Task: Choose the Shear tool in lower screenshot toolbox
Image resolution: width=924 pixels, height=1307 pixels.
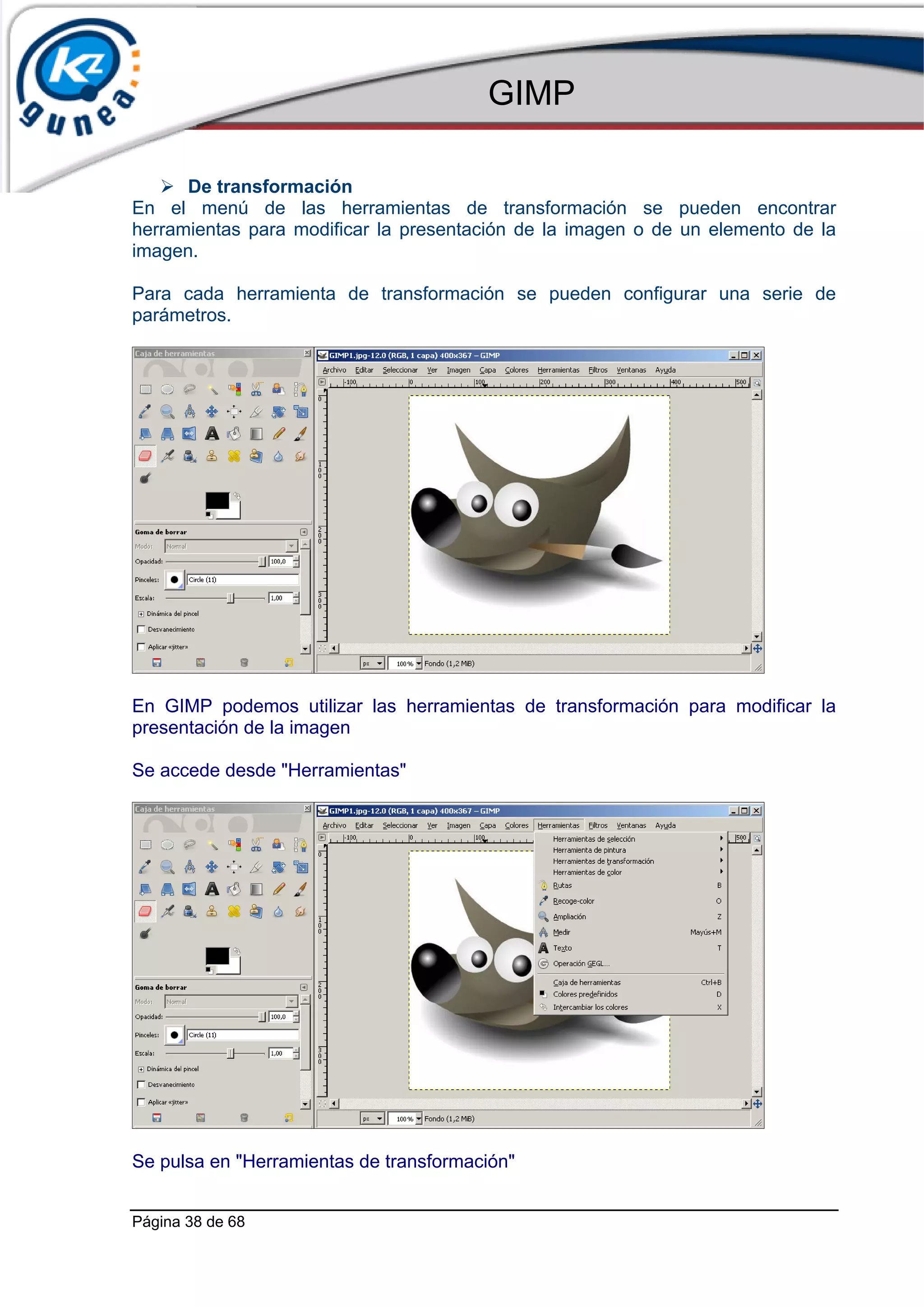Action: coord(146,889)
